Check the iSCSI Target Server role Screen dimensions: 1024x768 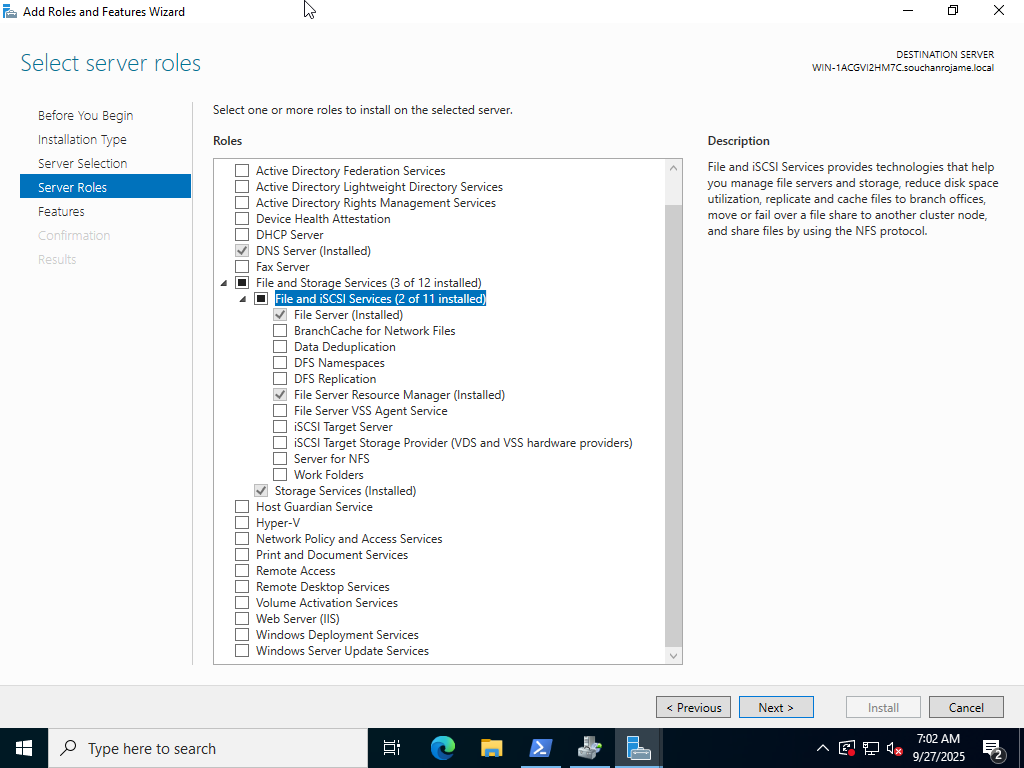click(280, 426)
